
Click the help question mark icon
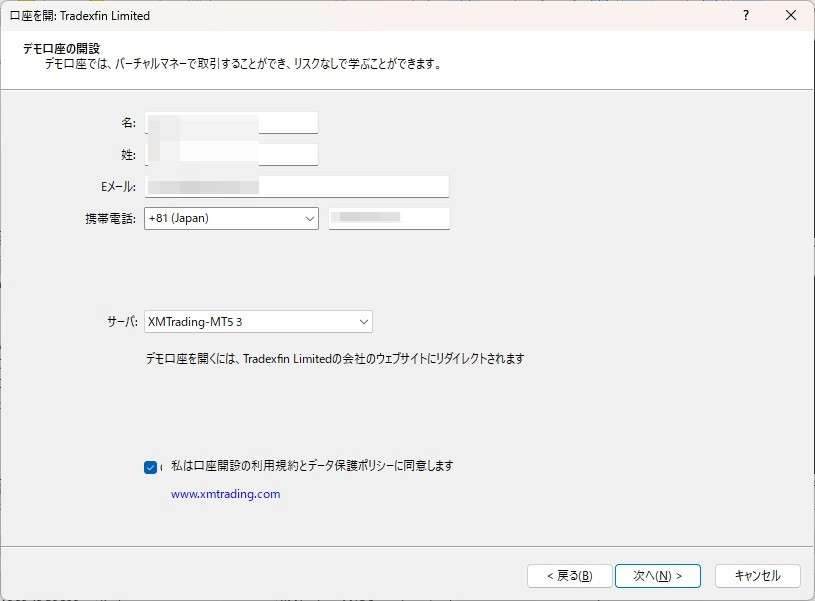pos(746,16)
